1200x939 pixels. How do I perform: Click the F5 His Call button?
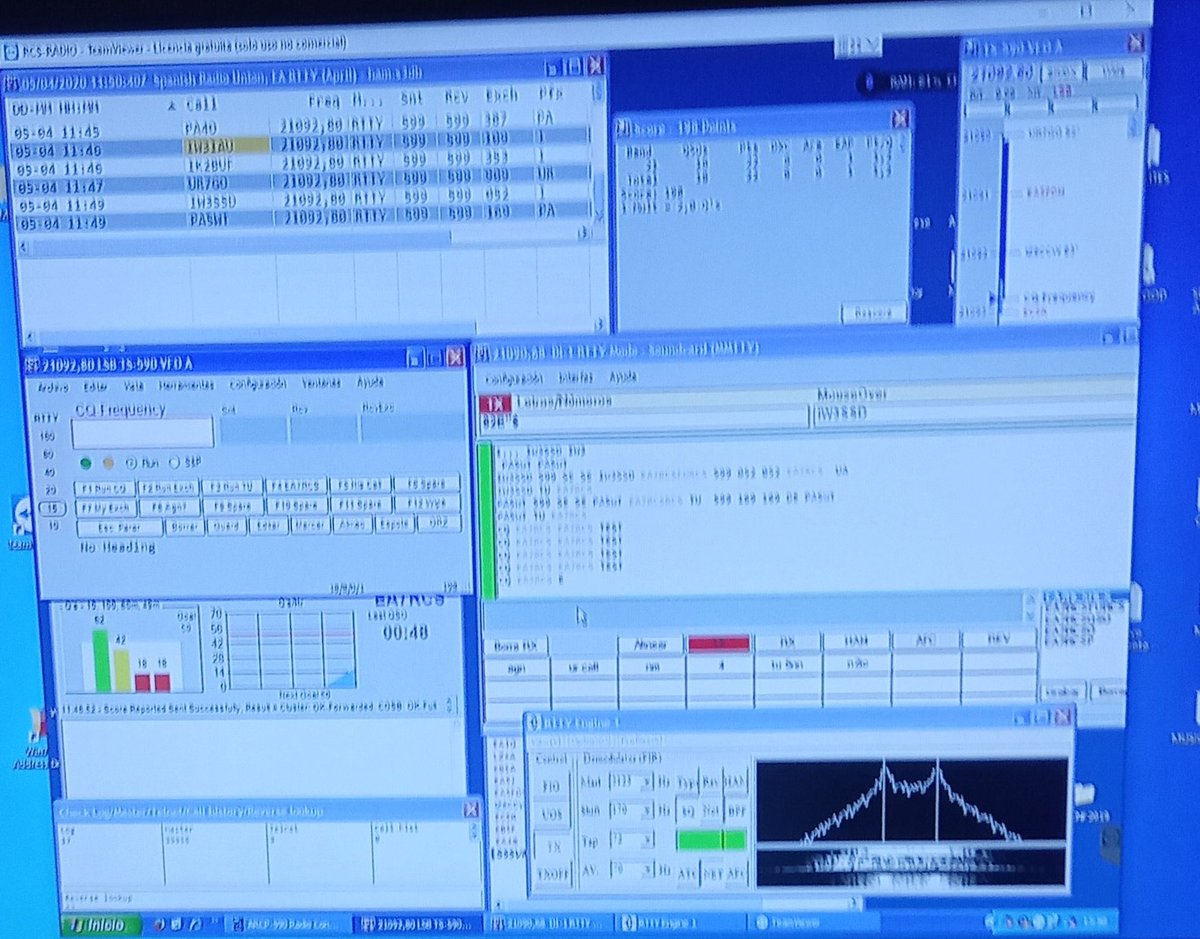[x=359, y=485]
